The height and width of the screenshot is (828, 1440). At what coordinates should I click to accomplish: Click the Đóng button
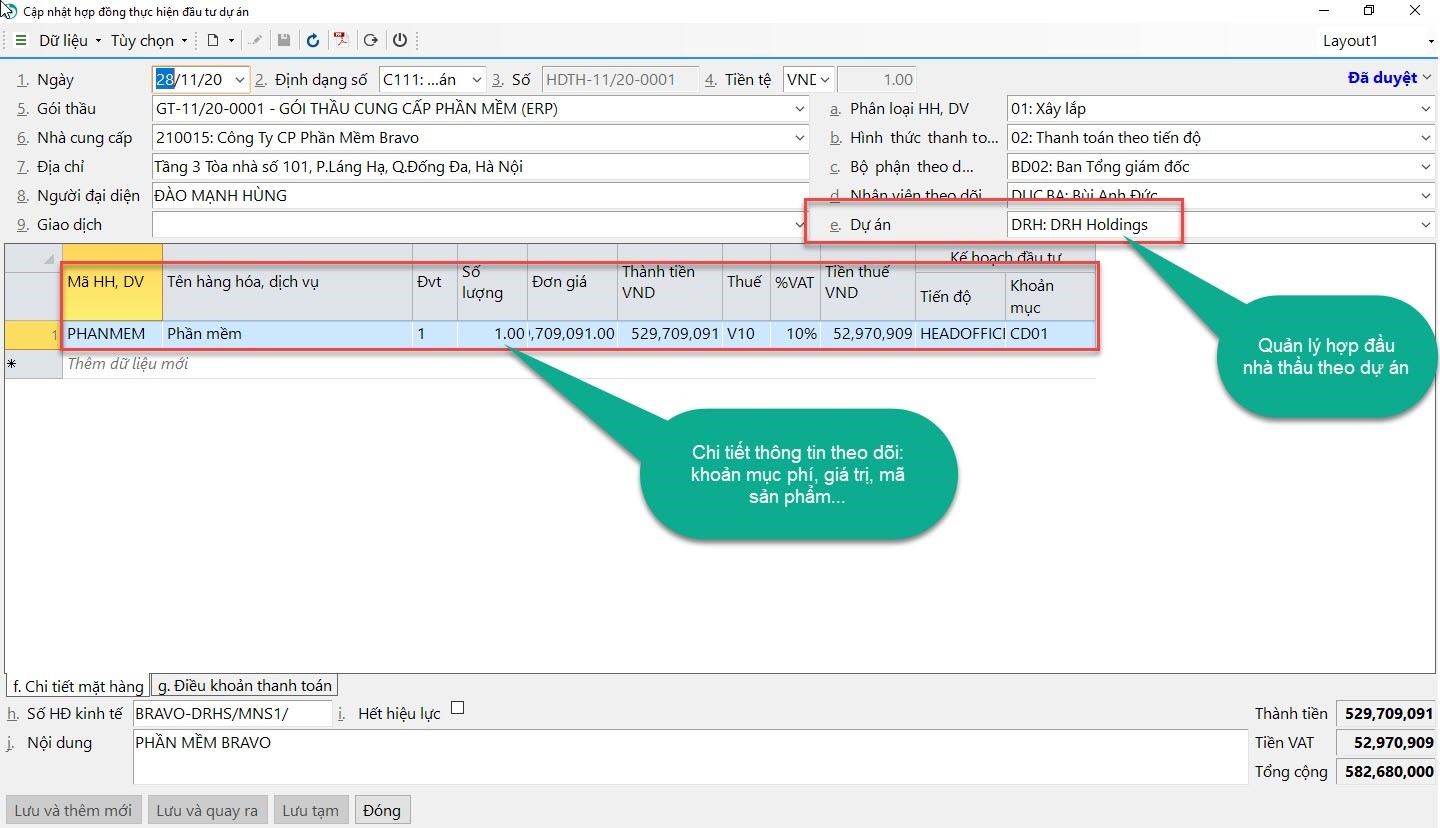(382, 810)
